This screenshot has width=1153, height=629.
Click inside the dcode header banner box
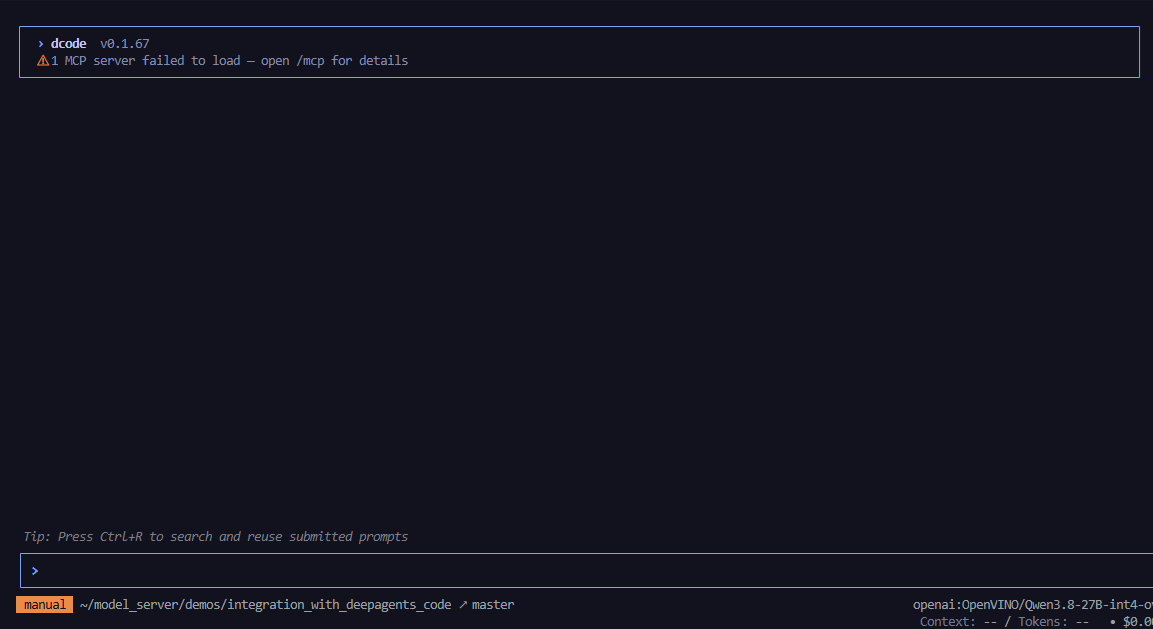[x=579, y=52]
